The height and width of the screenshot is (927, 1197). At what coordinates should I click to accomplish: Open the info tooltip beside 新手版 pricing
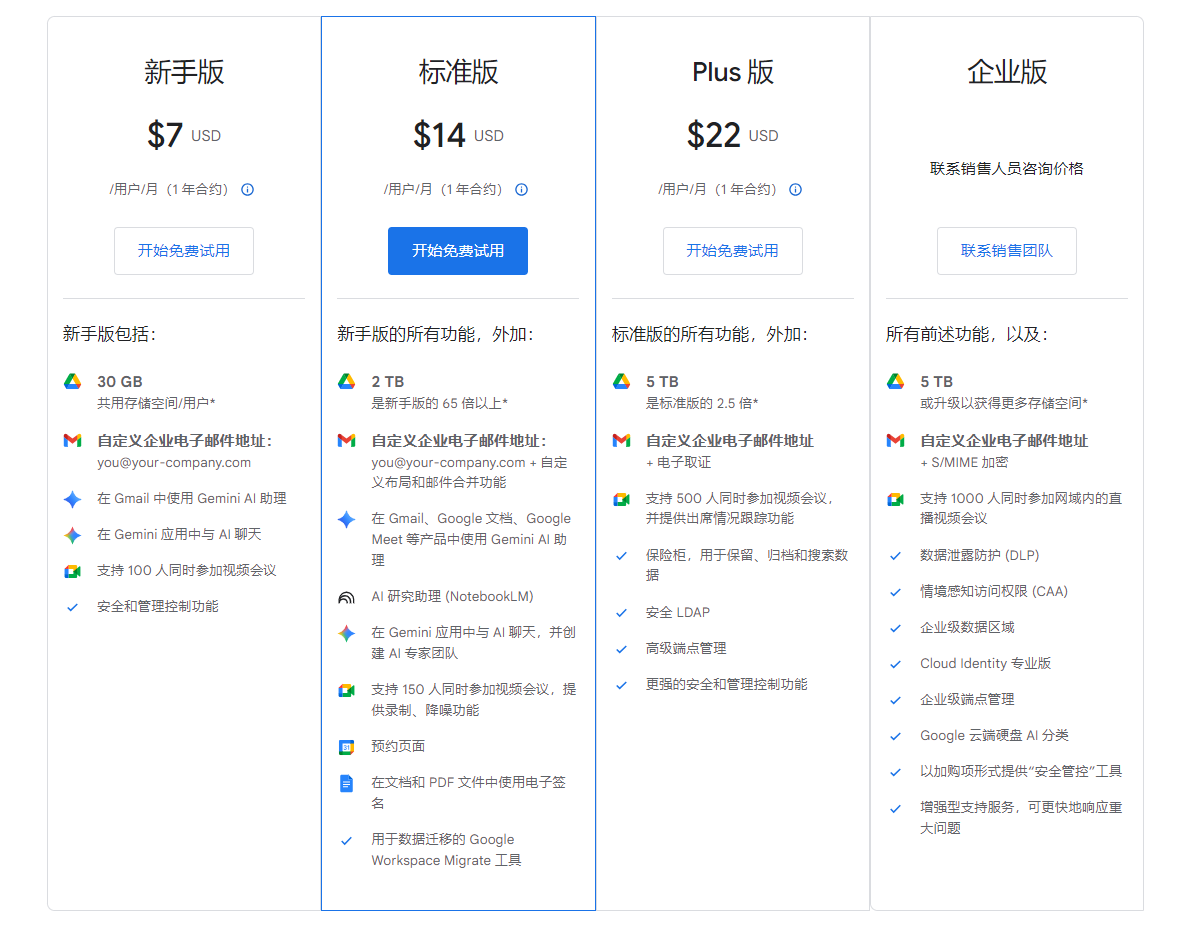(247, 188)
